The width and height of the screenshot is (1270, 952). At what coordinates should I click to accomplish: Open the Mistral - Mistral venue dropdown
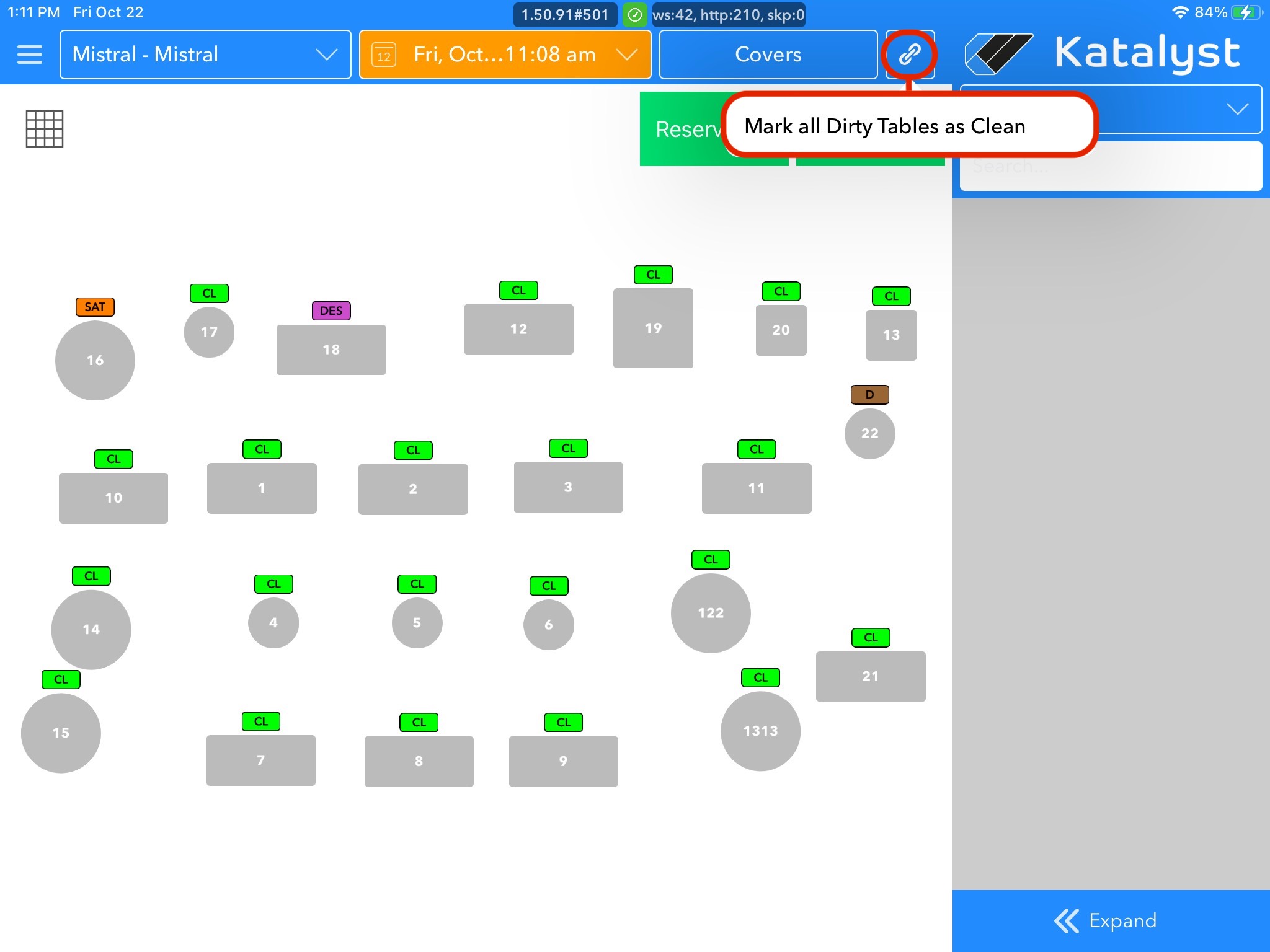(x=205, y=55)
